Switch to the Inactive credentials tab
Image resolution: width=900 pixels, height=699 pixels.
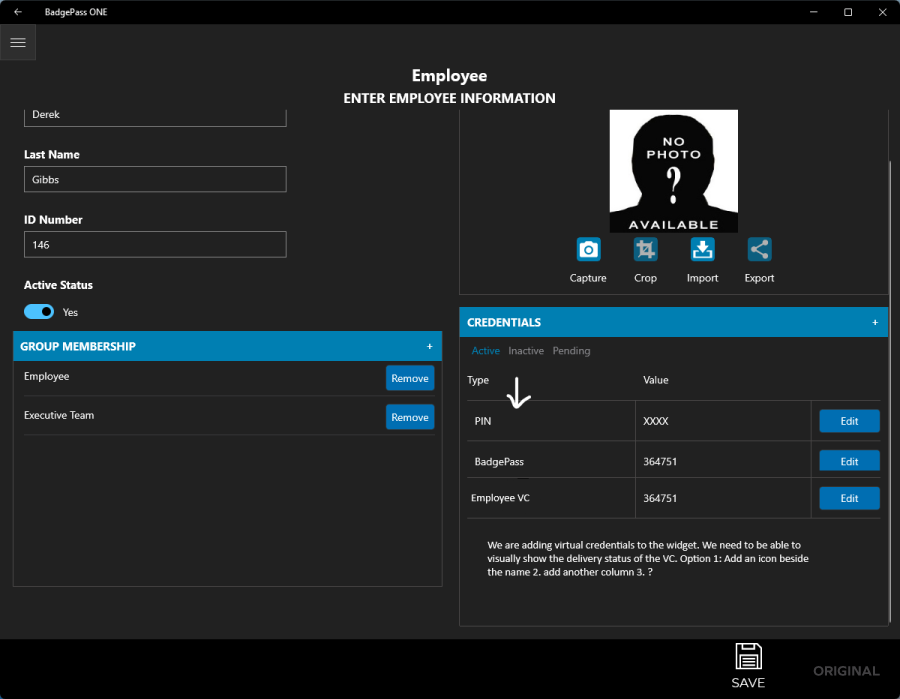(526, 351)
